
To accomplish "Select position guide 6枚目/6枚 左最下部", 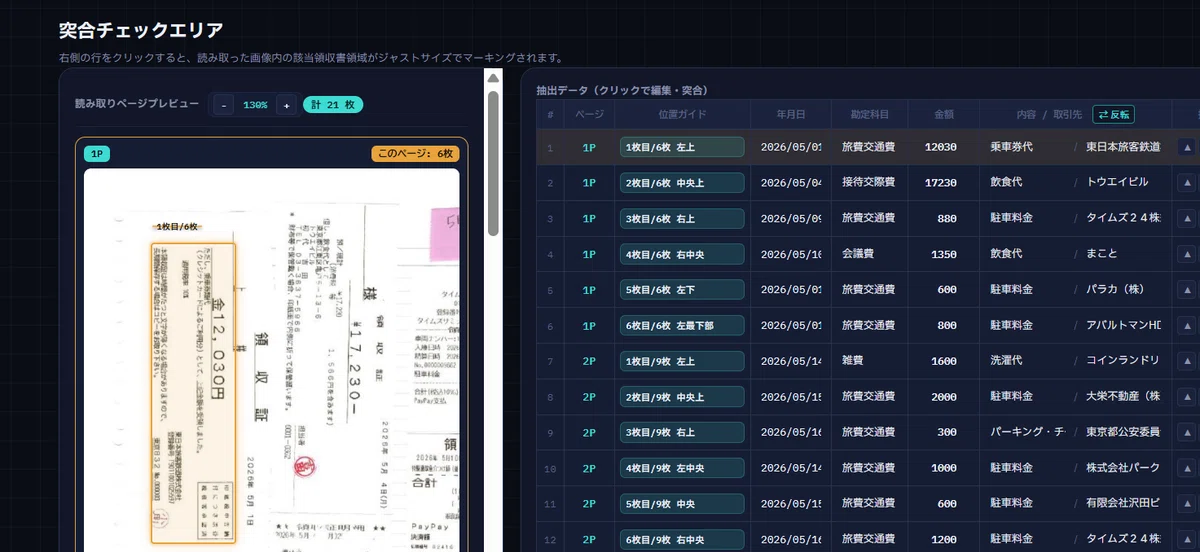I will click(682, 326).
